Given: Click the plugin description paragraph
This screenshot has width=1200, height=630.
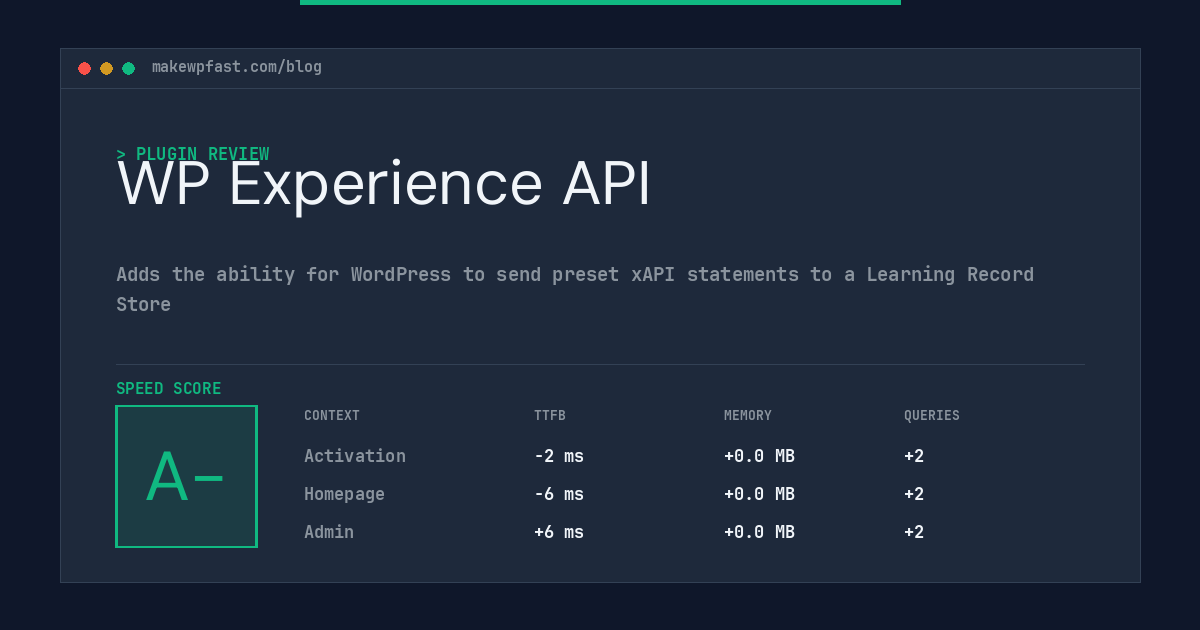Looking at the screenshot, I should pos(575,289).
